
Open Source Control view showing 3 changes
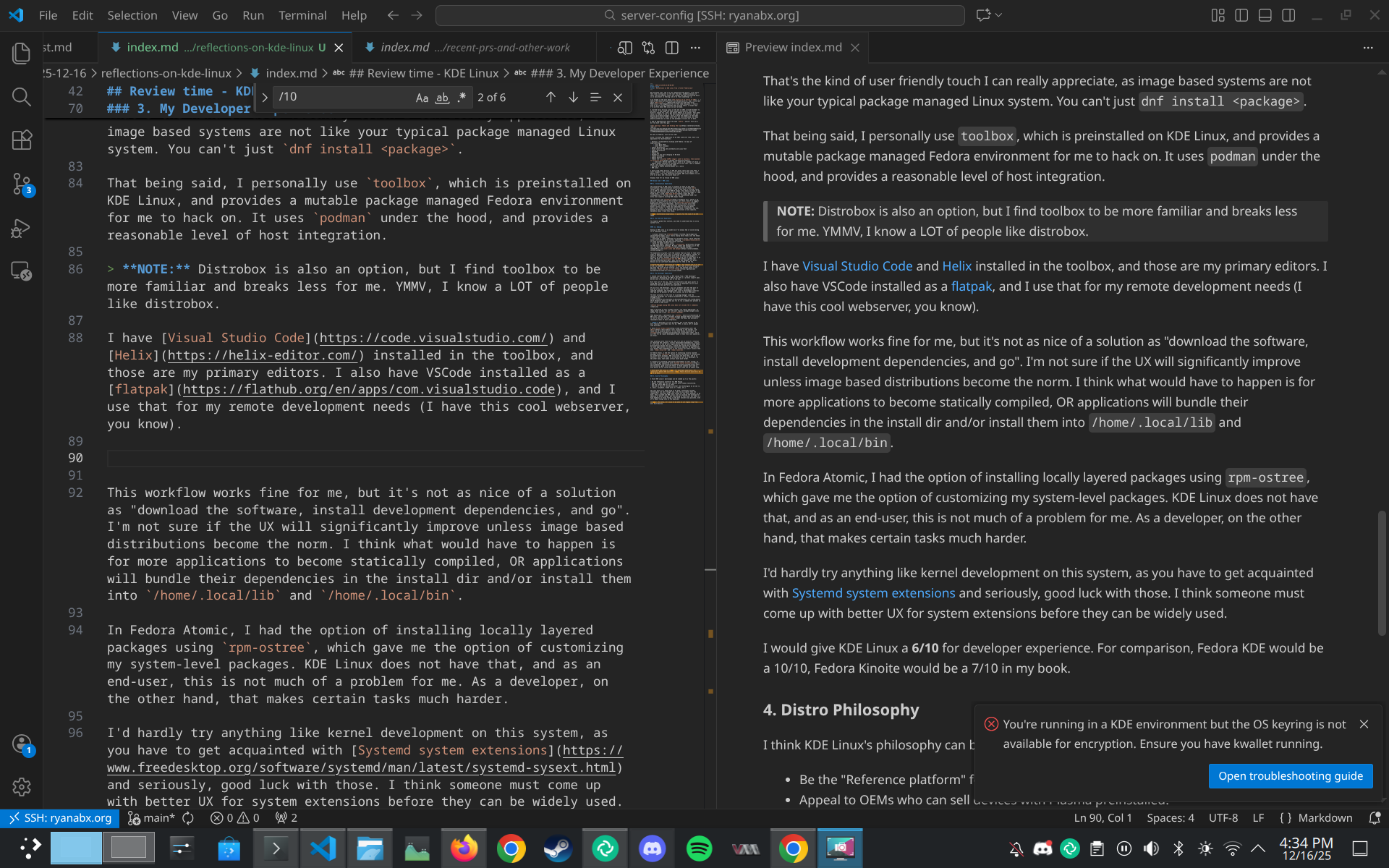pos(22,184)
